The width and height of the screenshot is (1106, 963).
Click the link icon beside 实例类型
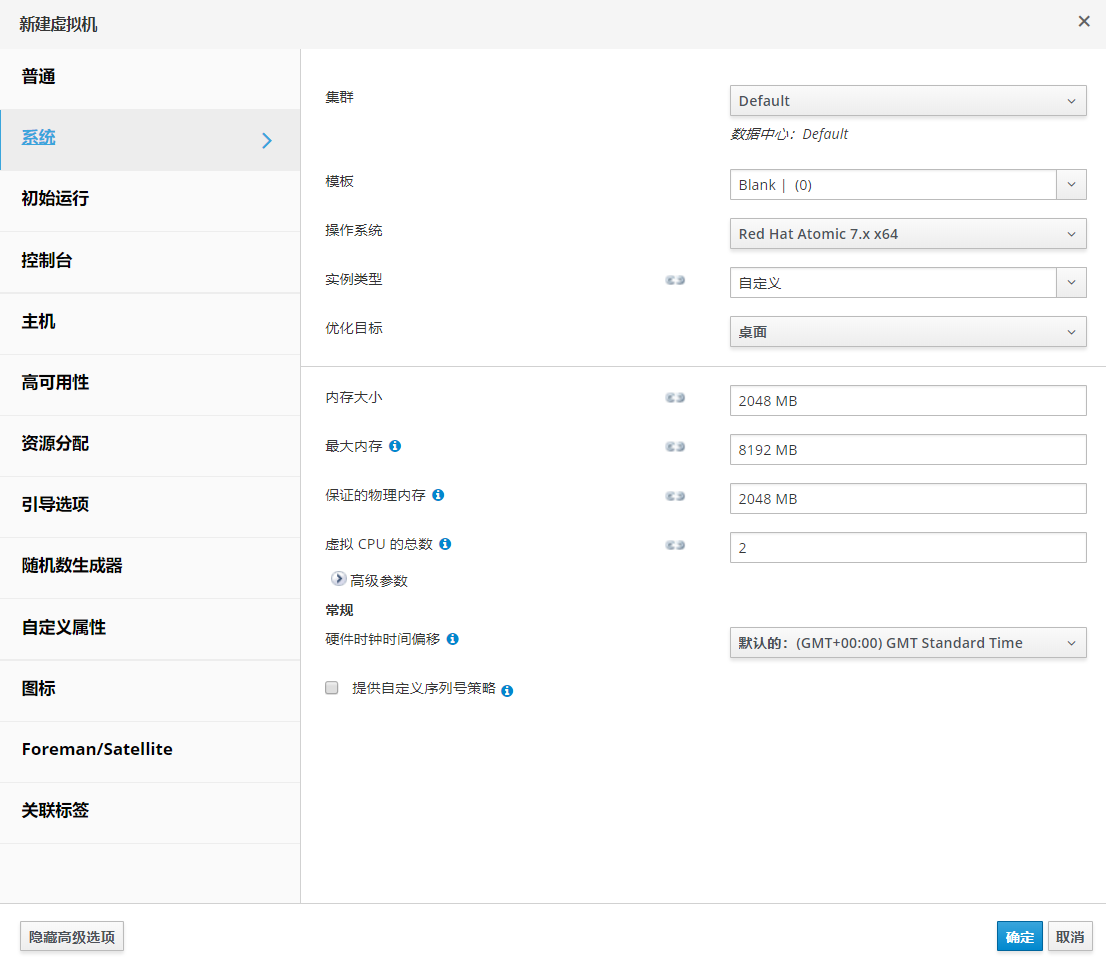click(675, 280)
